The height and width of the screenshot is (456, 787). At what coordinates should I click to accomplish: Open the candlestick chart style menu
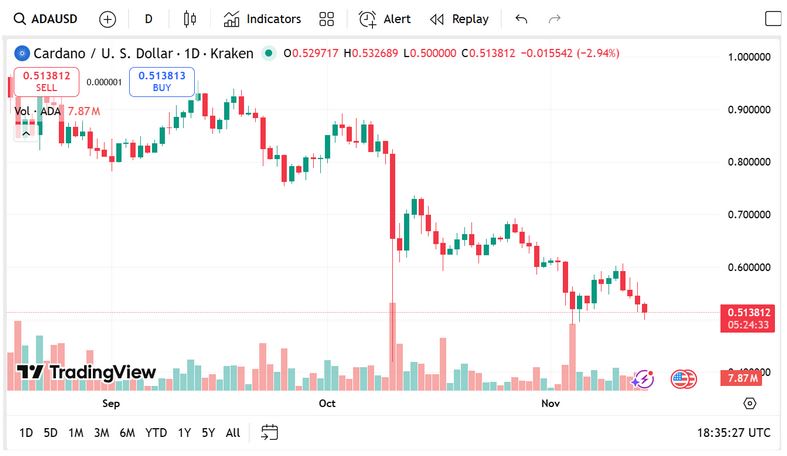pos(192,19)
